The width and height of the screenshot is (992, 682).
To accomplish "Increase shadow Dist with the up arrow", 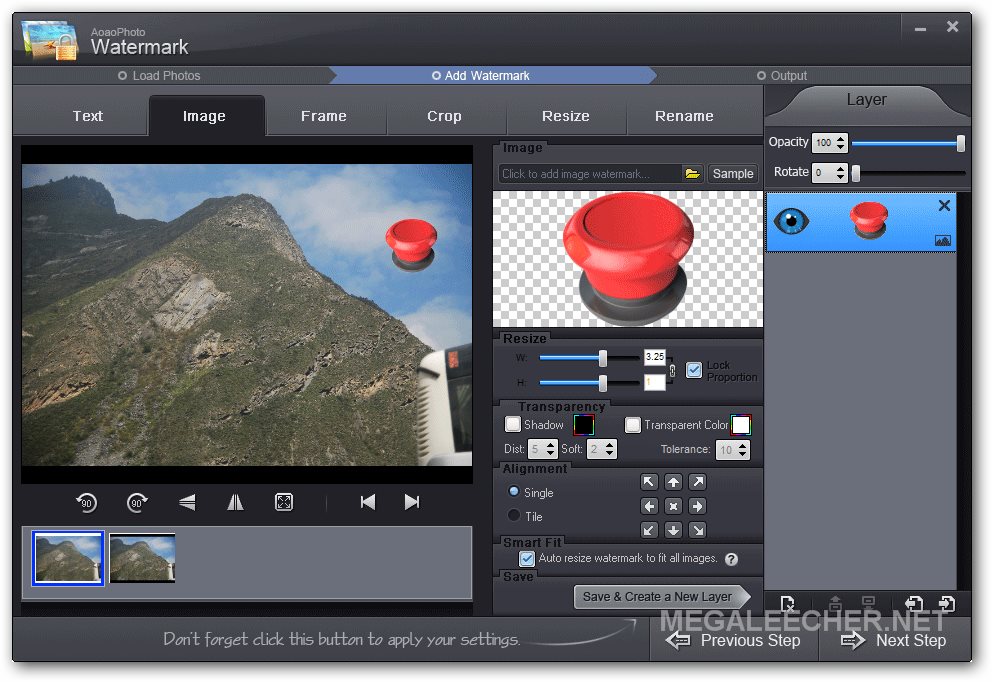I will (x=550, y=445).
